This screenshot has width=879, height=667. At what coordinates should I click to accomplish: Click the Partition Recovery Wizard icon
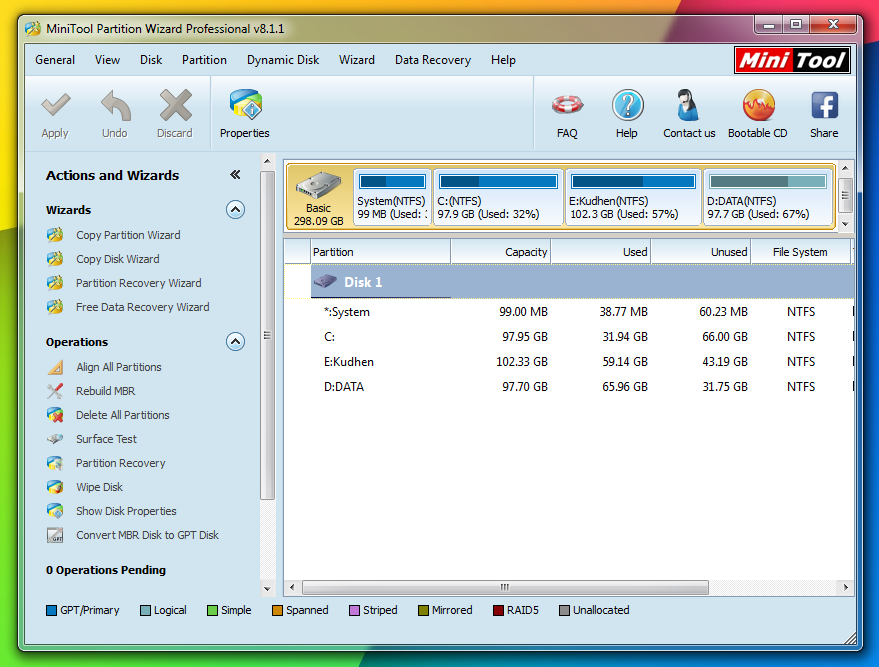click(x=55, y=283)
